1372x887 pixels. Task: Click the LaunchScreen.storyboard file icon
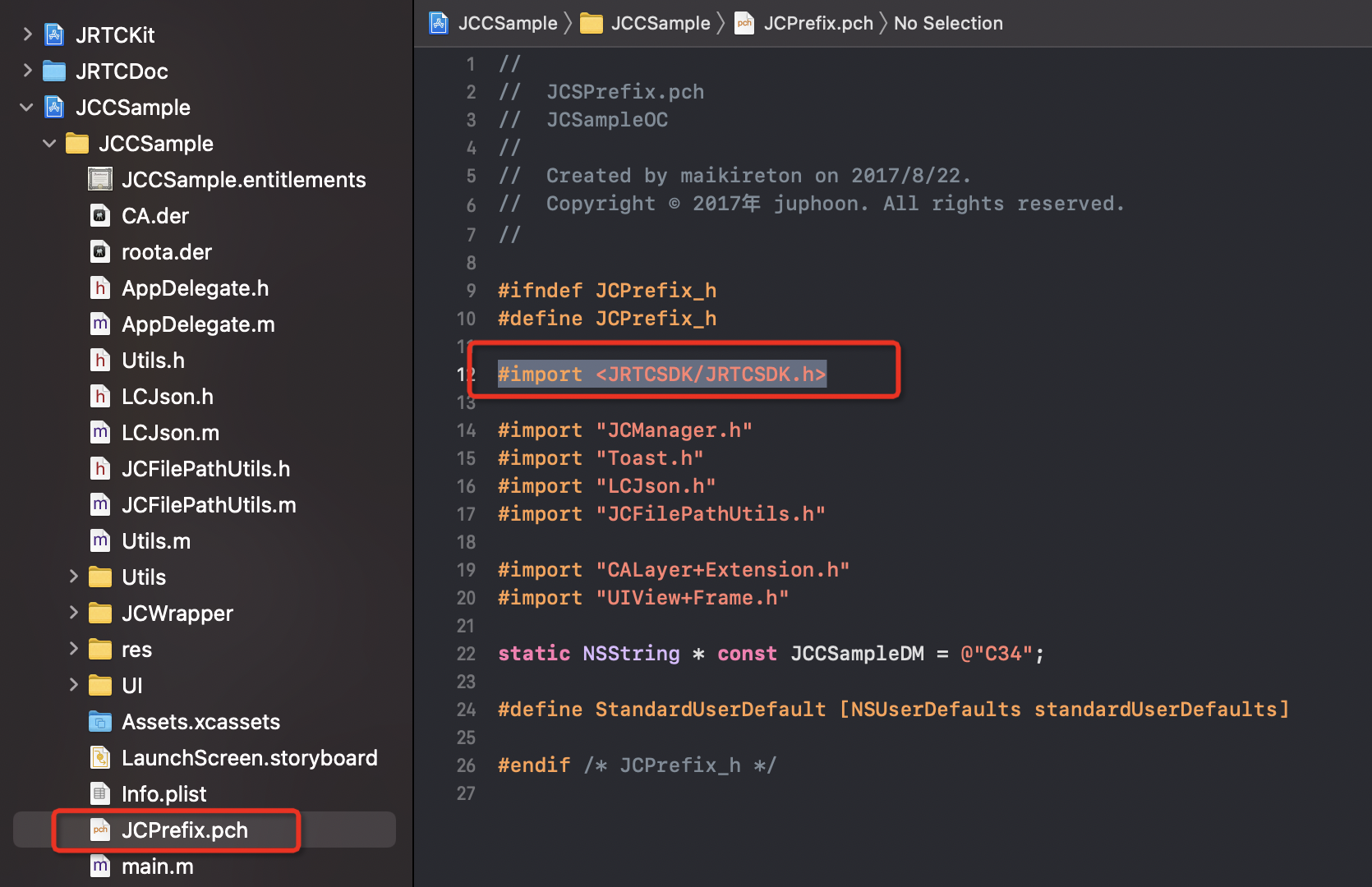100,757
